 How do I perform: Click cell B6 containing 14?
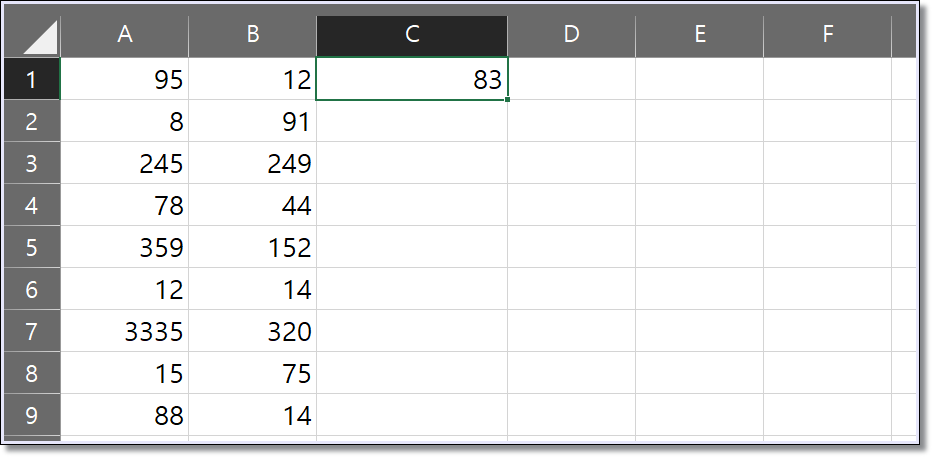click(253, 289)
